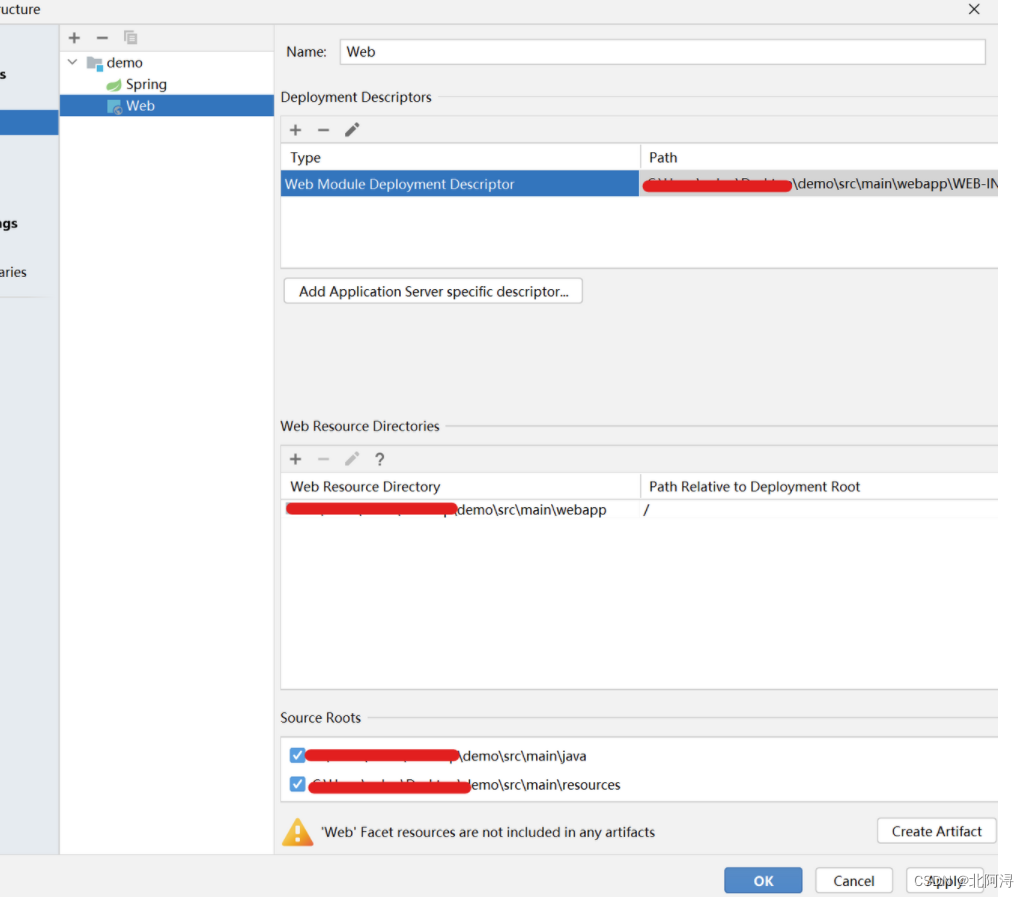Click Add Application Server specific descriptor
1029x897 pixels.
coord(432,291)
